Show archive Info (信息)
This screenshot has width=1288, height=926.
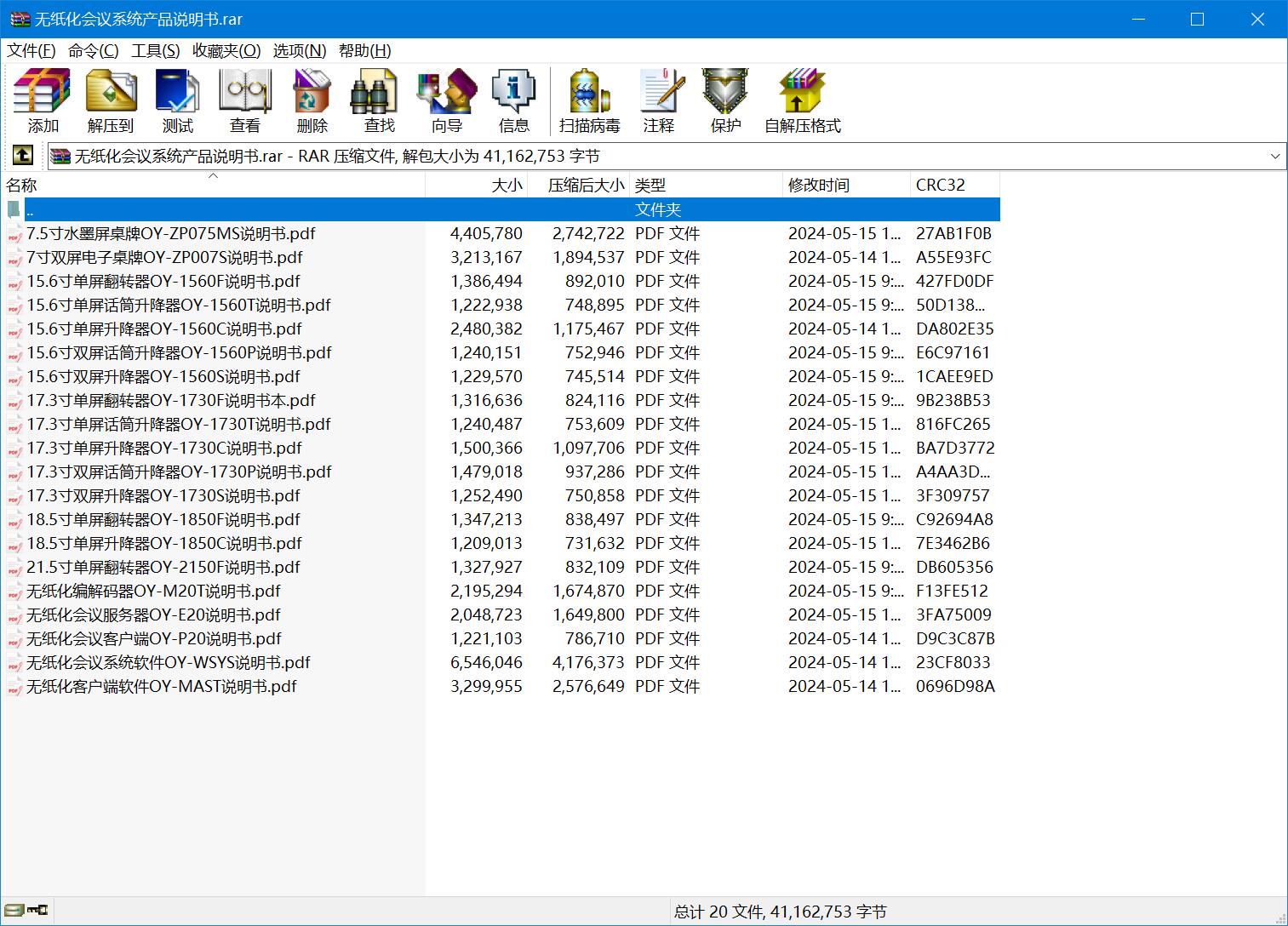point(514,101)
